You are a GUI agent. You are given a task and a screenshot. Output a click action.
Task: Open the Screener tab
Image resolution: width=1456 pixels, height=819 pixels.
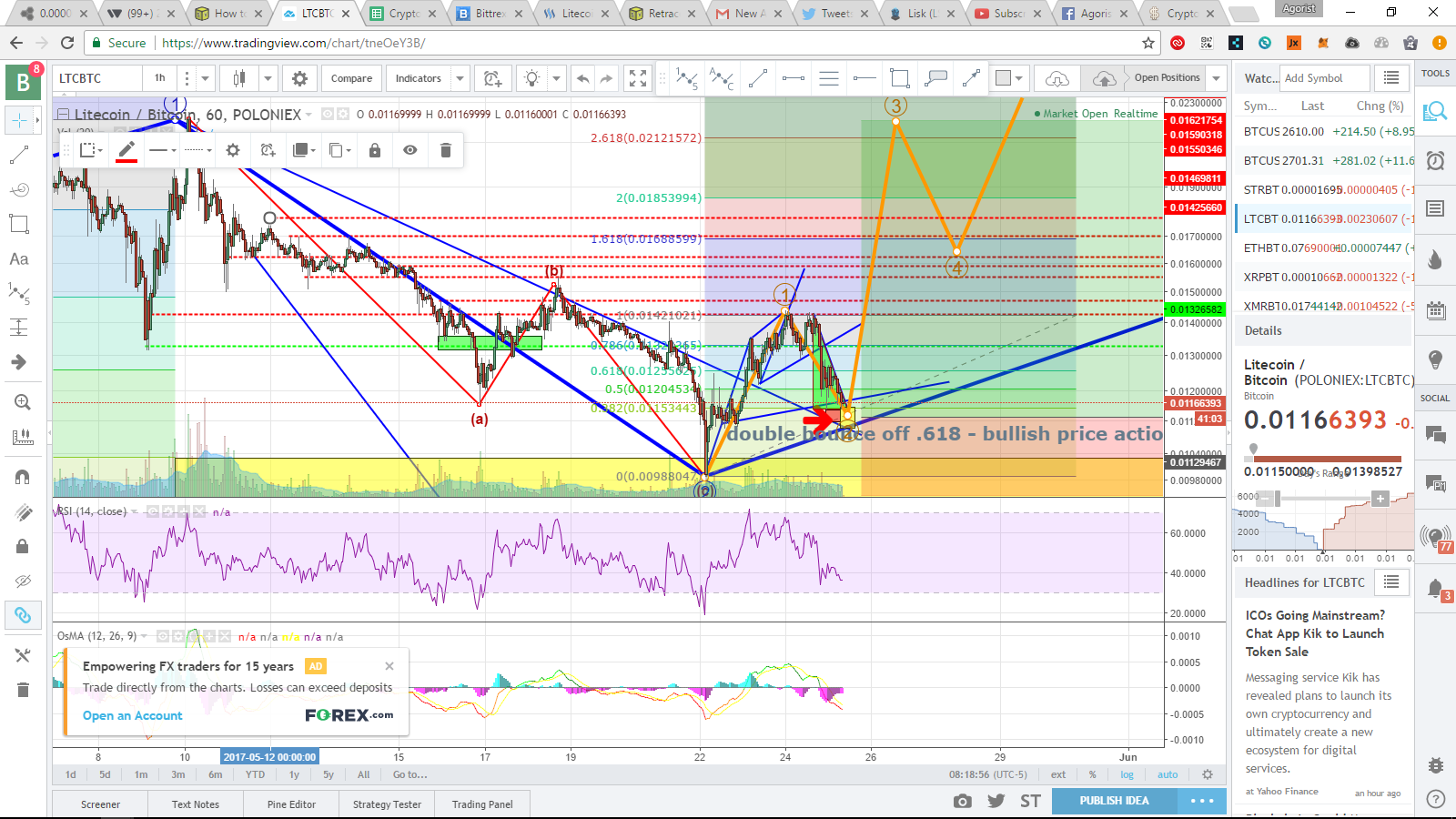pos(100,804)
